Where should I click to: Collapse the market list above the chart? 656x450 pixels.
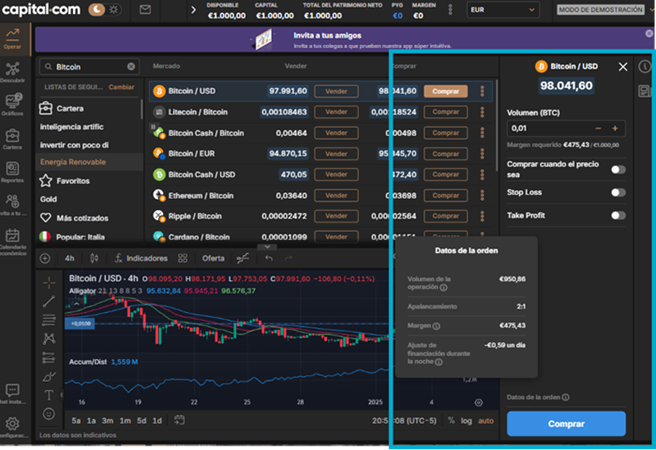pyautogui.click(x=267, y=247)
